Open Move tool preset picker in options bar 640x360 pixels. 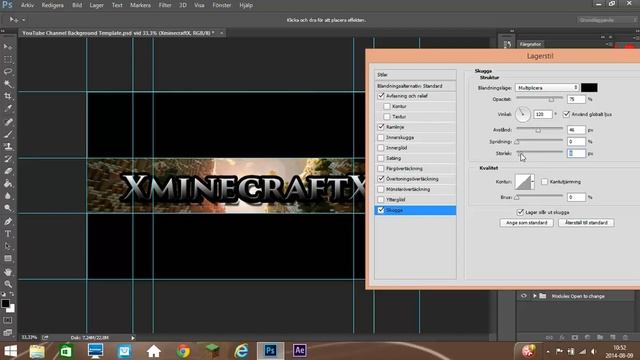[x=24, y=20]
